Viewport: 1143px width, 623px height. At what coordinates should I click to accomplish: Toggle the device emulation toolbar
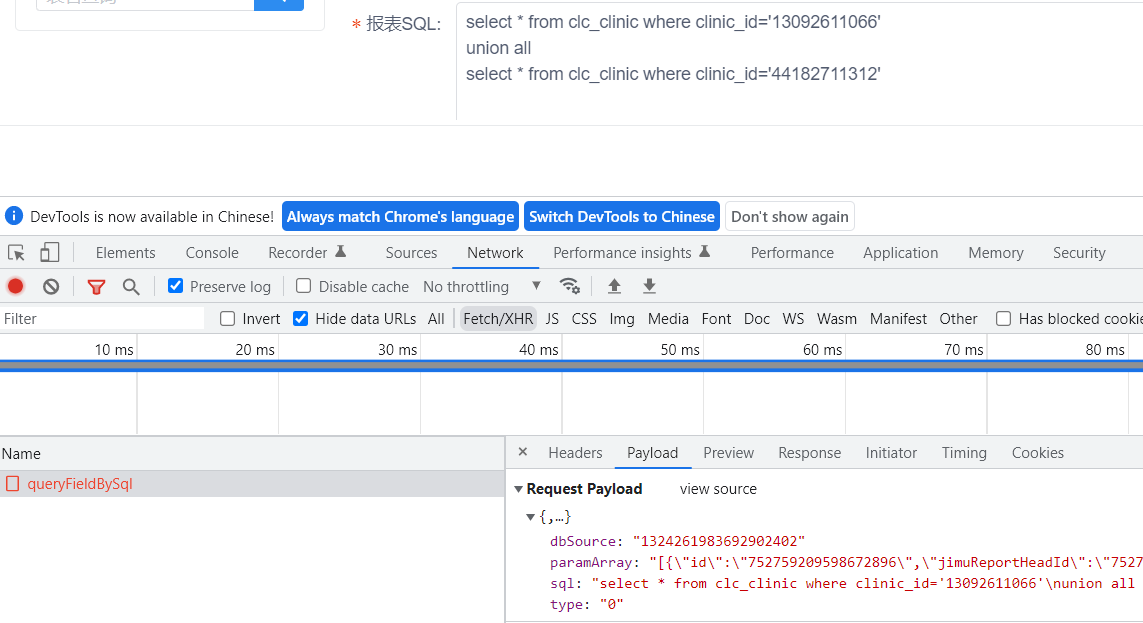50,252
